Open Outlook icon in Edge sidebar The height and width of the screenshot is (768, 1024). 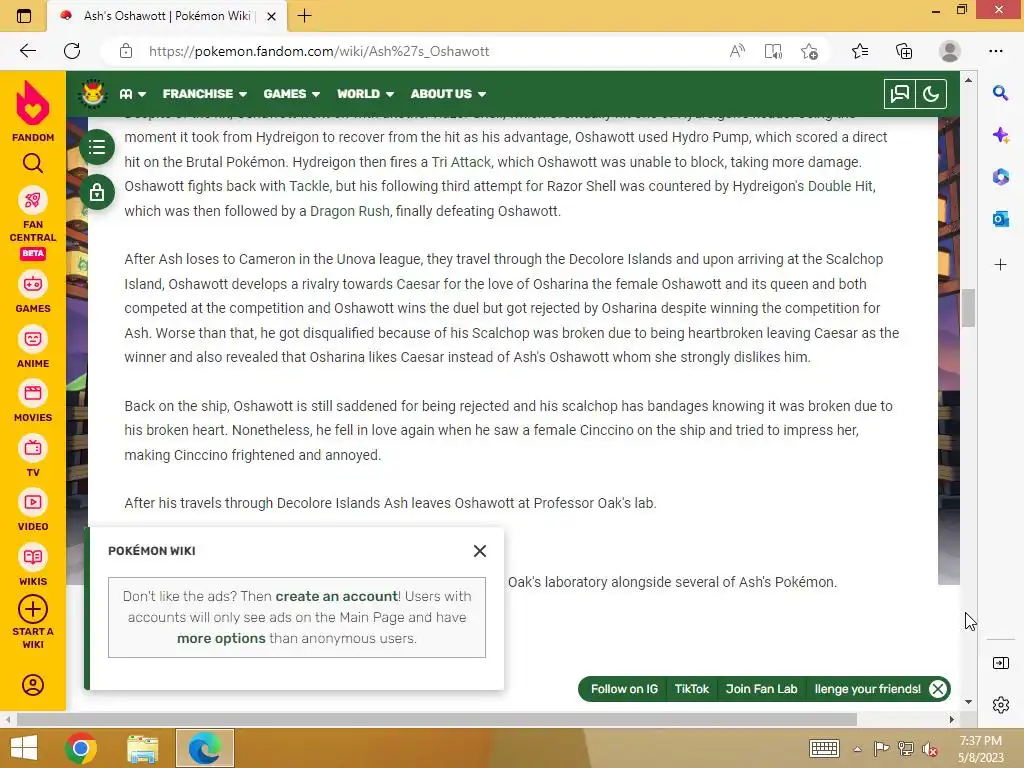click(1000, 219)
